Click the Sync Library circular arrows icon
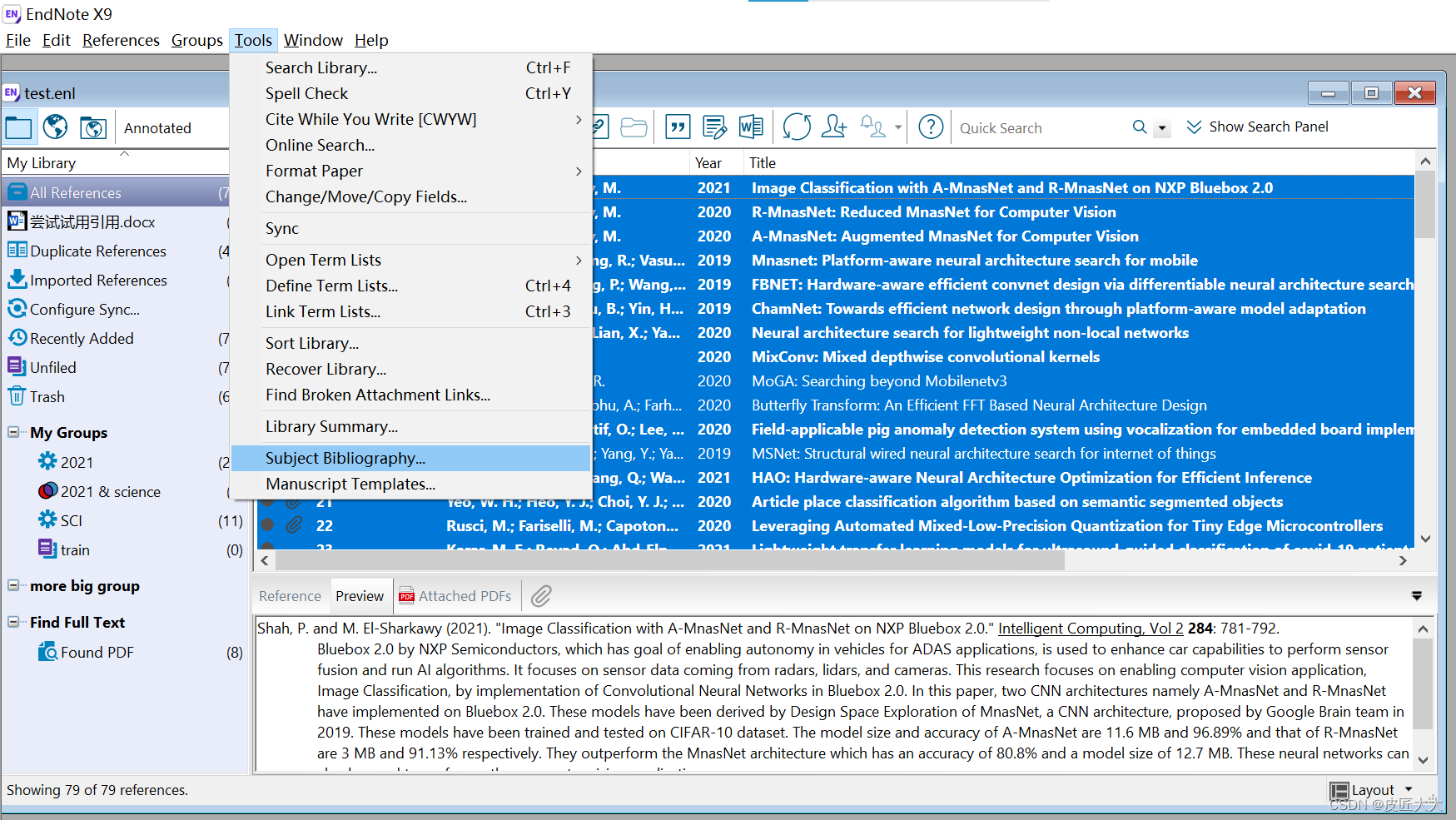1456x820 pixels. 797,127
